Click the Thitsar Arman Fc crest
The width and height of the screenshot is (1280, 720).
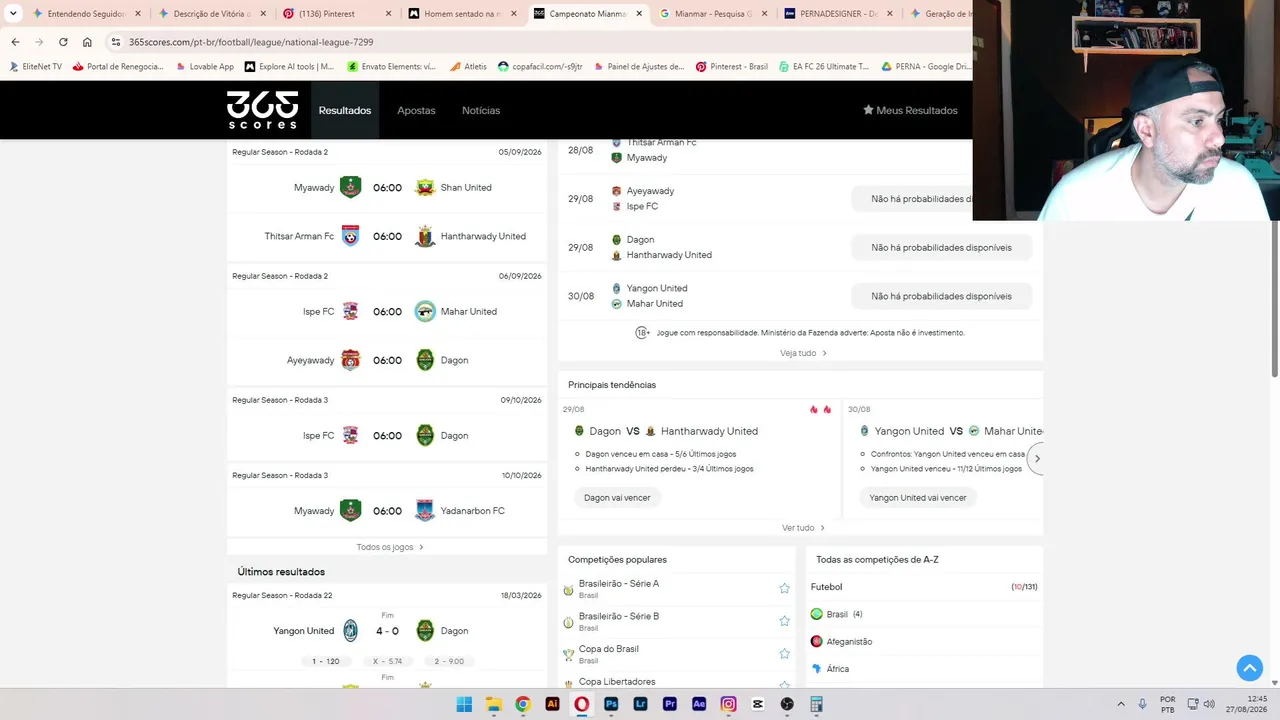point(350,236)
